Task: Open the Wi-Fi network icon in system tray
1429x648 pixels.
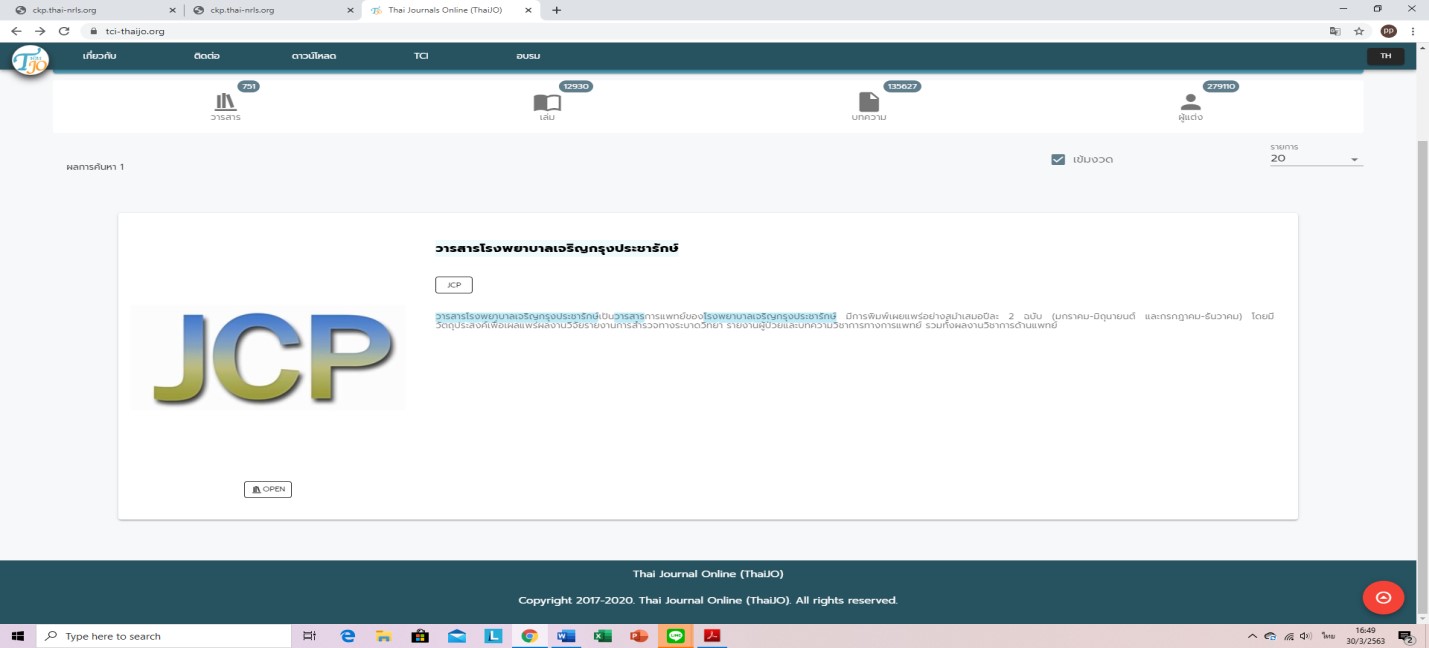Action: (x=1289, y=636)
